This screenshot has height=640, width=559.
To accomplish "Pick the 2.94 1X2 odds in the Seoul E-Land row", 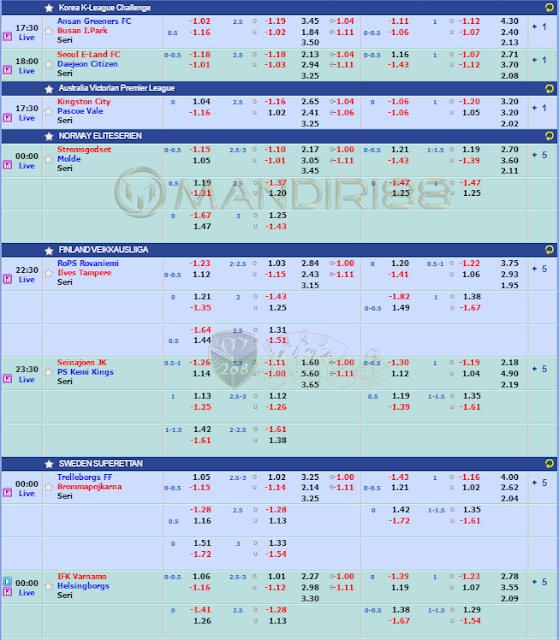I will tap(310, 65).
